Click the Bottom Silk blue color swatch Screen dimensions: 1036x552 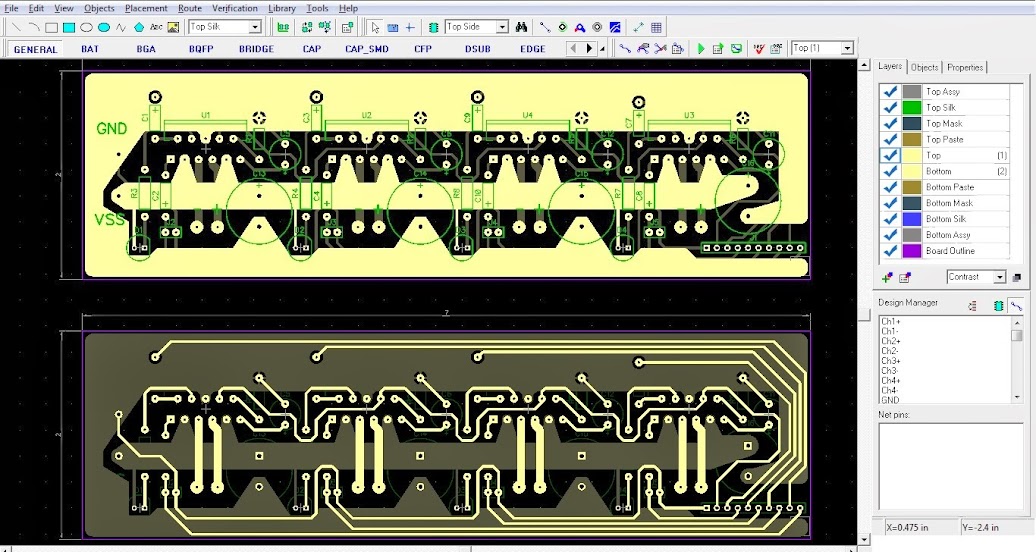point(911,219)
